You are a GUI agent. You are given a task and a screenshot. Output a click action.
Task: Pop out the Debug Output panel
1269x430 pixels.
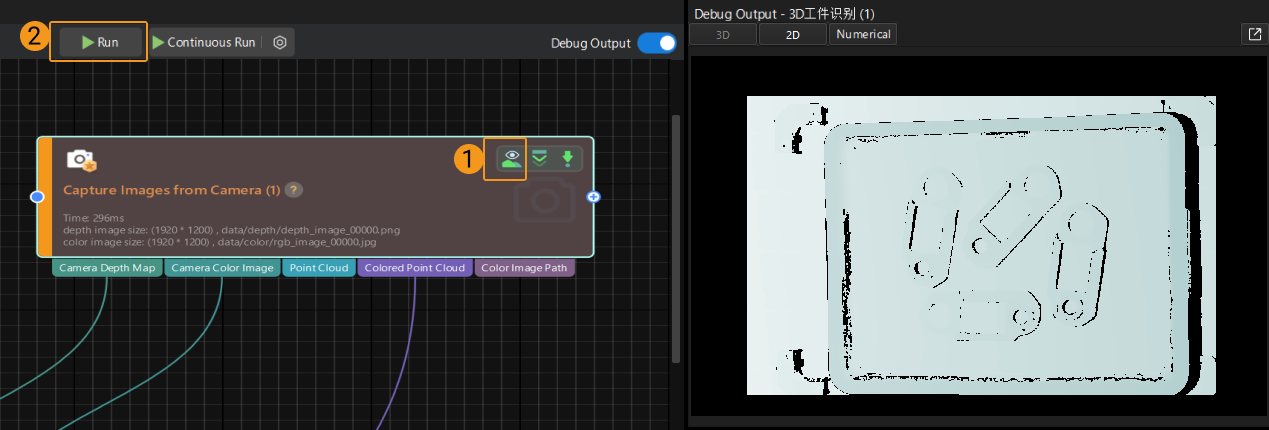pyautogui.click(x=1254, y=34)
